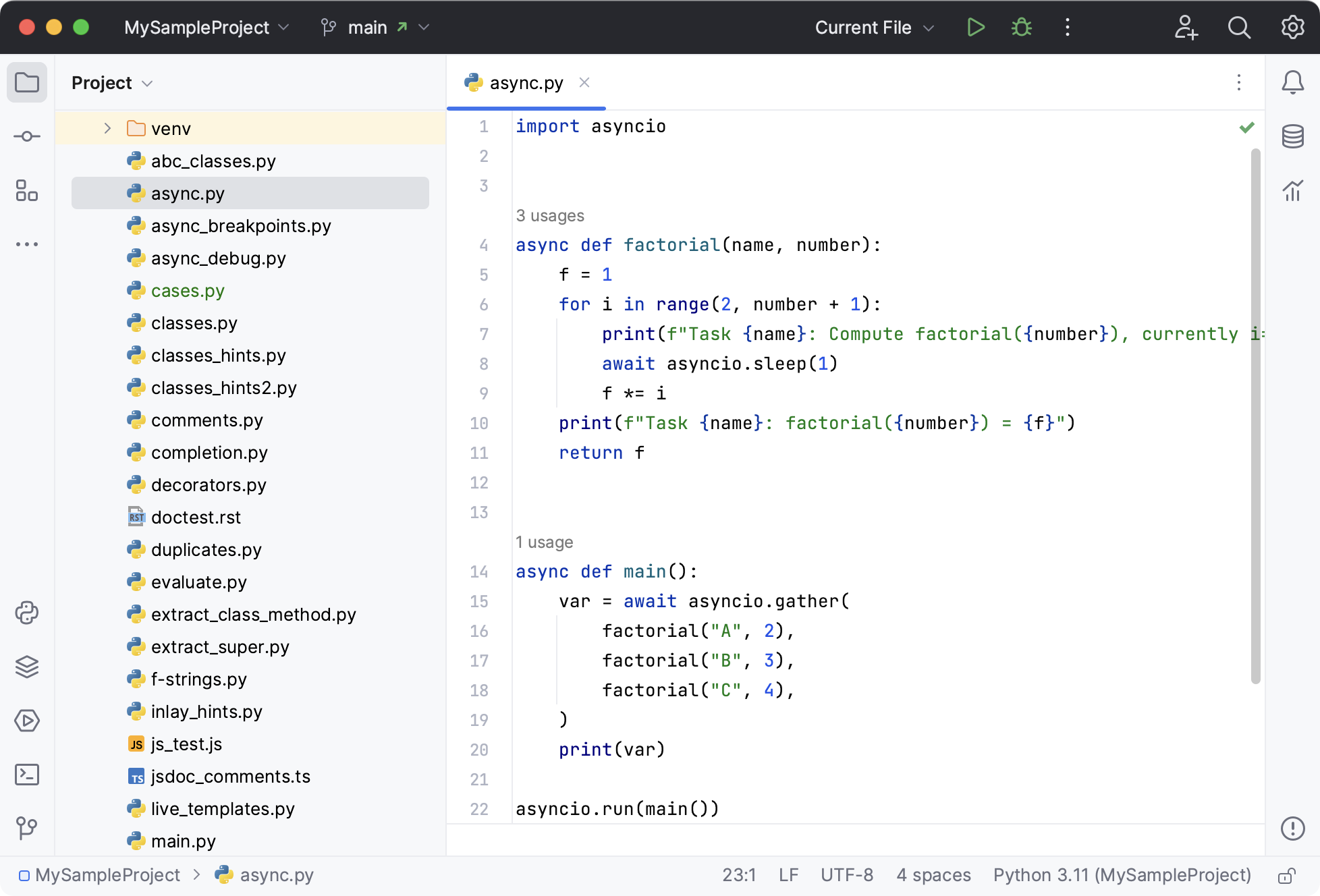1320x896 pixels.
Task: Open Search Everywhere
Action: coord(1239,28)
